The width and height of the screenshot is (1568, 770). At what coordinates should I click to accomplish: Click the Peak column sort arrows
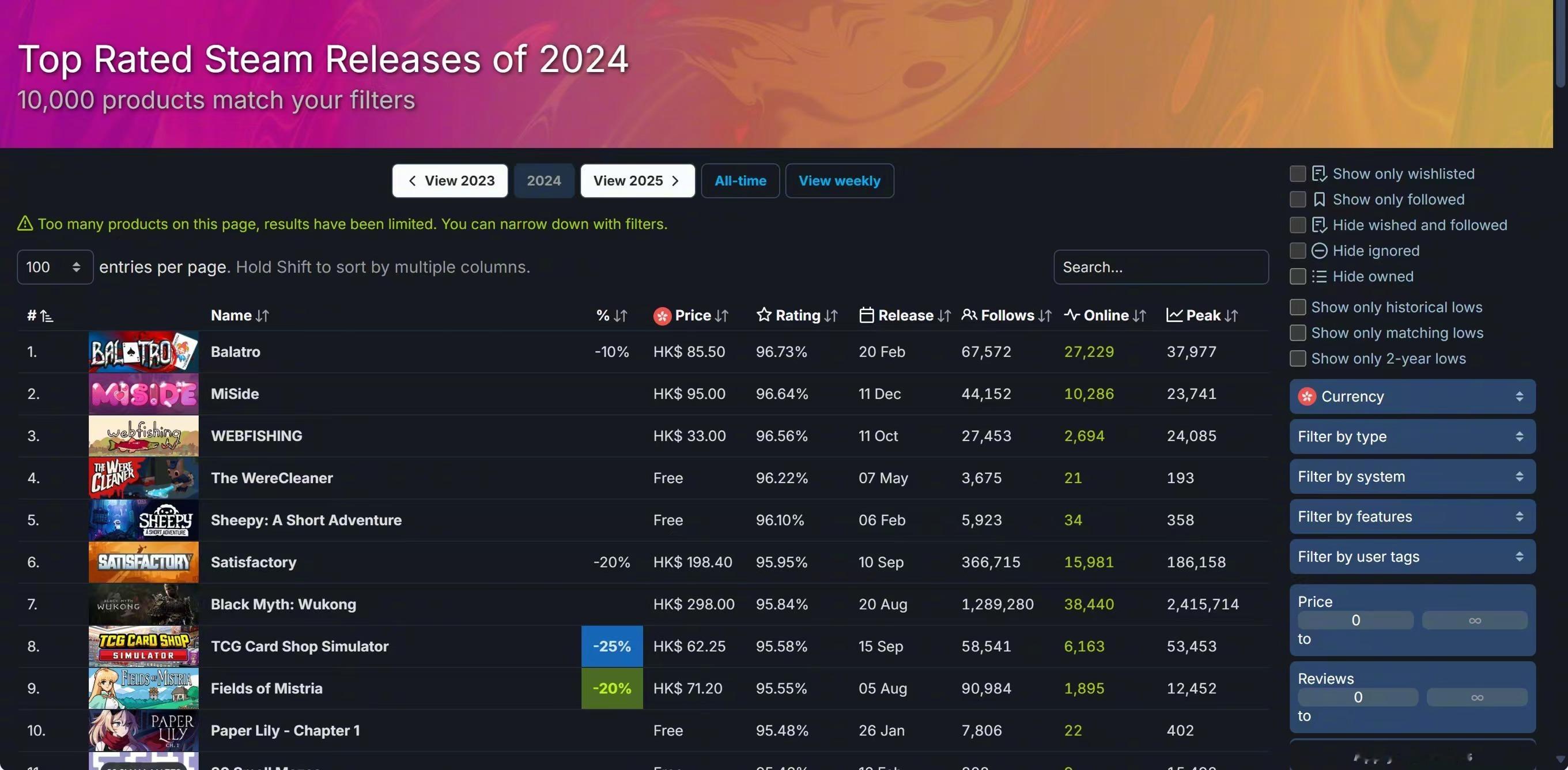coord(1231,315)
